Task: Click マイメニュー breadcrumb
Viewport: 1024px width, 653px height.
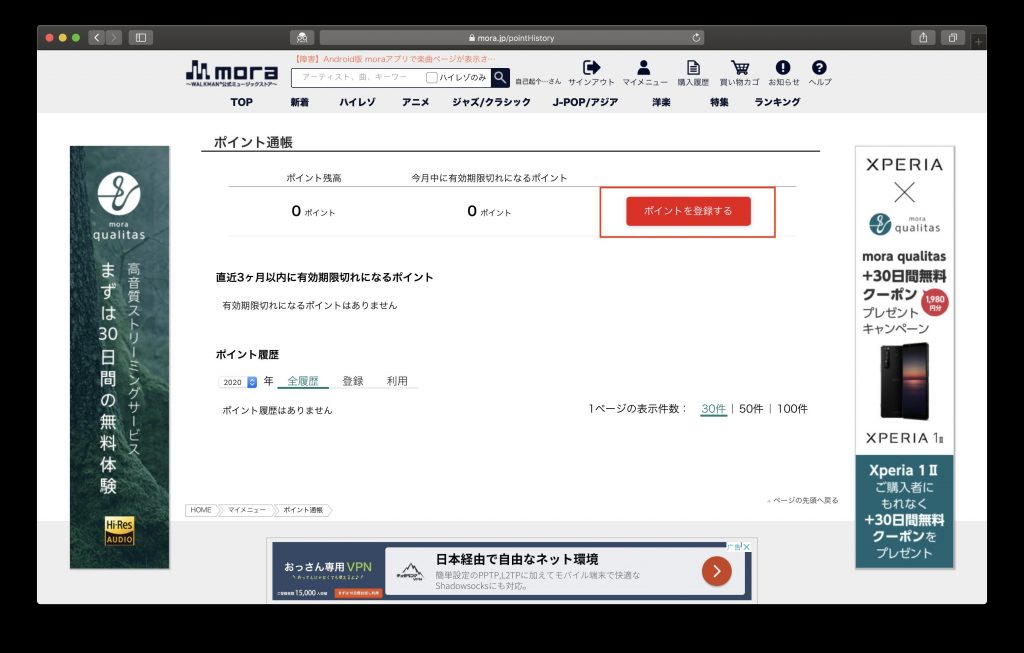Action: (247, 510)
